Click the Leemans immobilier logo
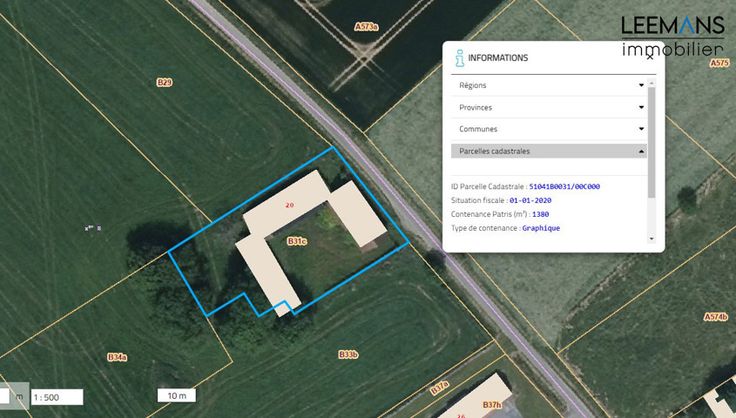 tap(673, 36)
